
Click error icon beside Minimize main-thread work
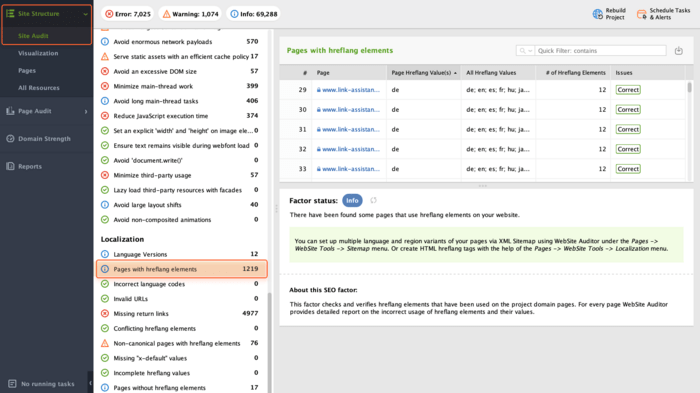click(x=105, y=86)
